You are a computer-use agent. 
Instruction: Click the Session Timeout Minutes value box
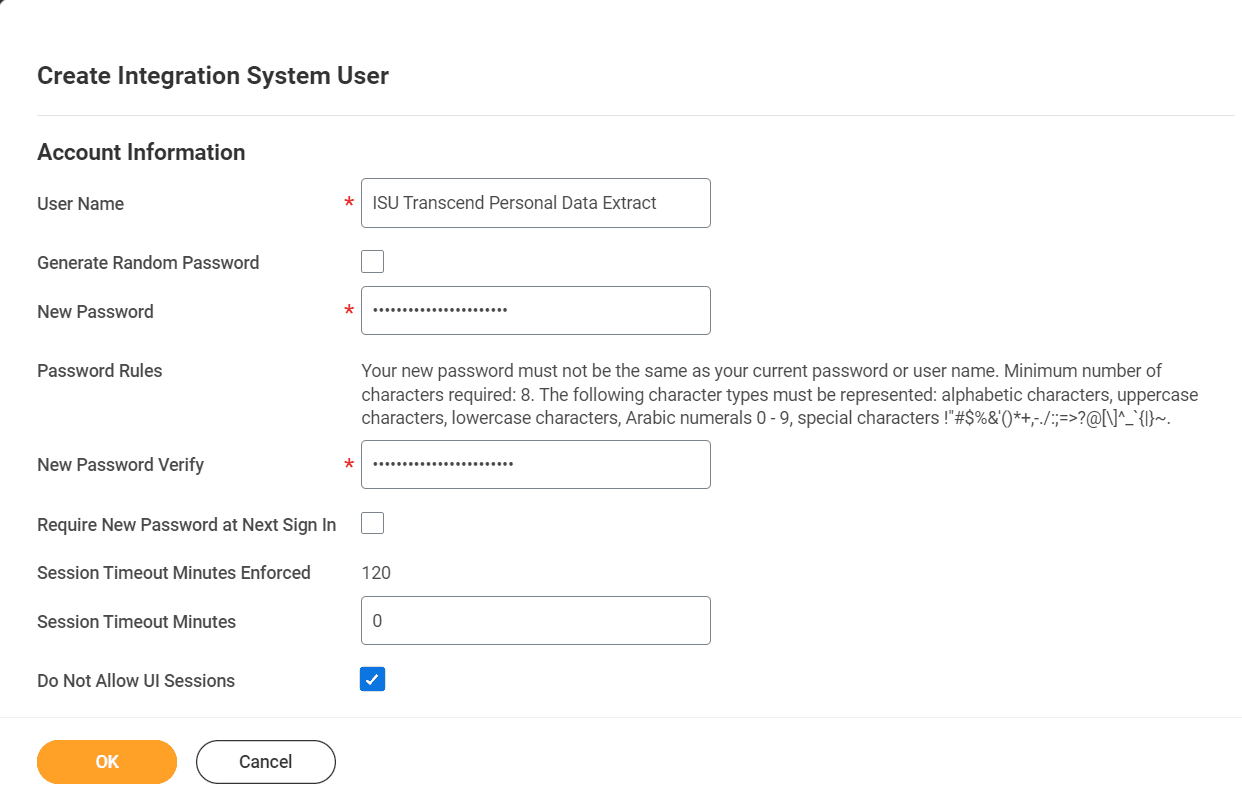(x=535, y=620)
